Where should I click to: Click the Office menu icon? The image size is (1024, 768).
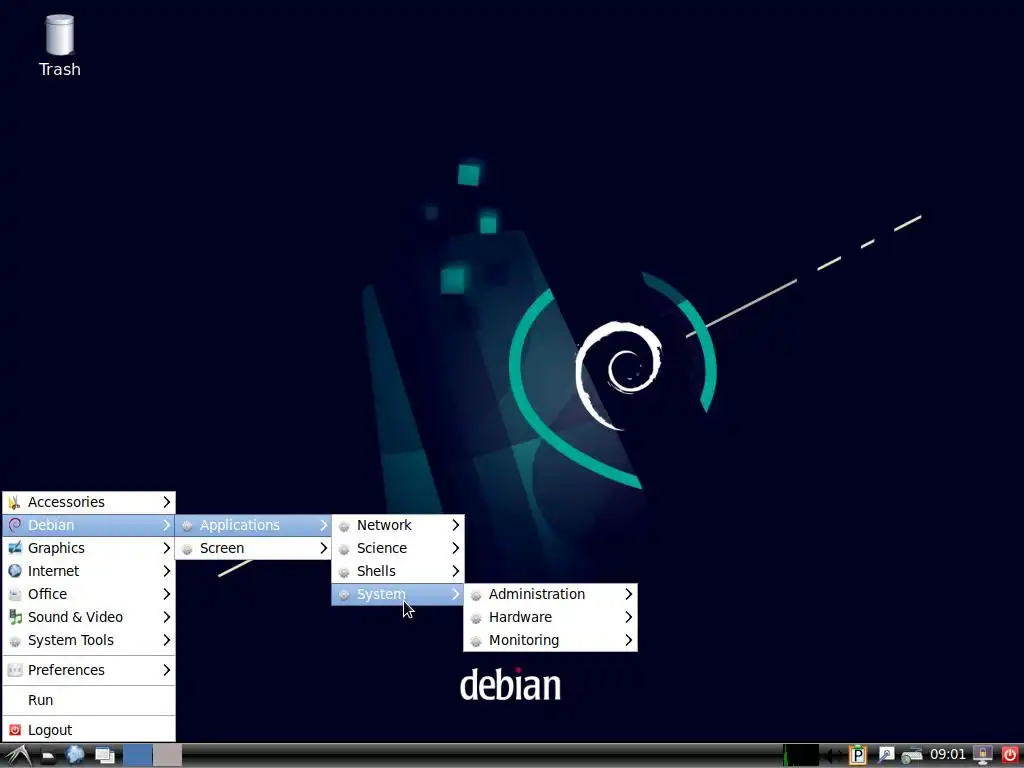click(14, 594)
